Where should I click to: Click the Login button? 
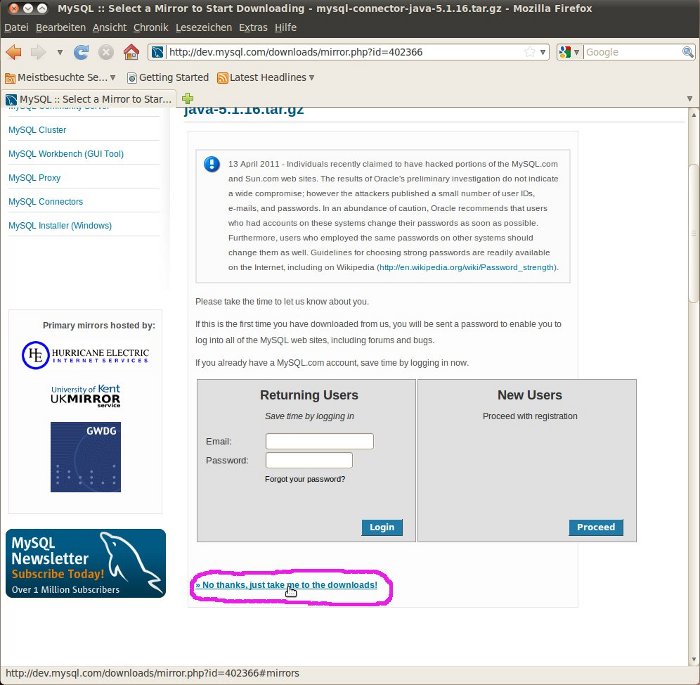point(381,527)
